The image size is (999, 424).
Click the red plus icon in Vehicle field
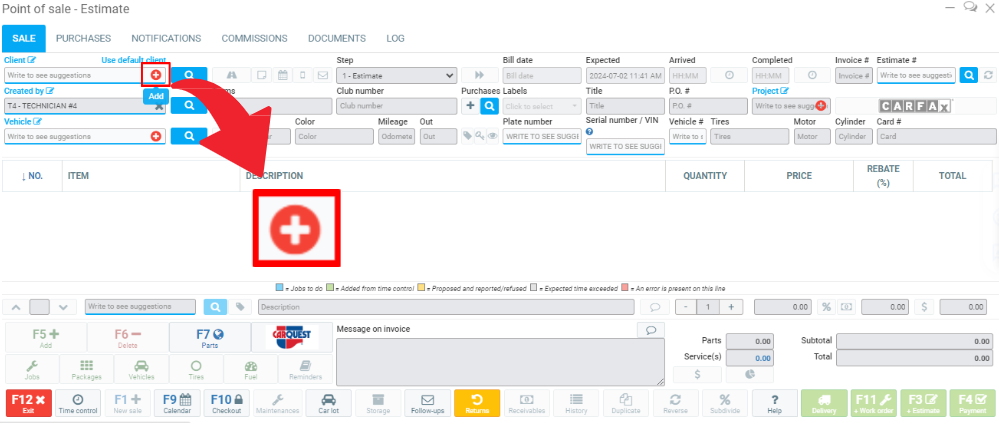156,136
